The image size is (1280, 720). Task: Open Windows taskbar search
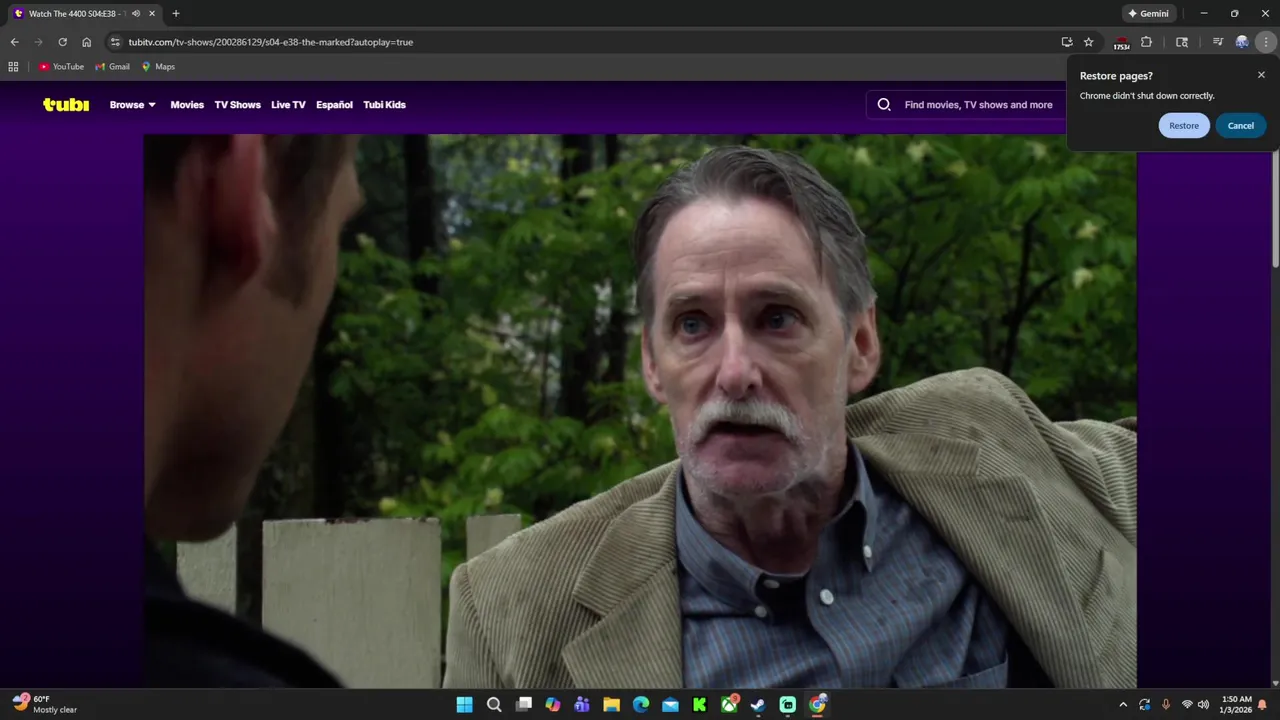click(x=494, y=704)
